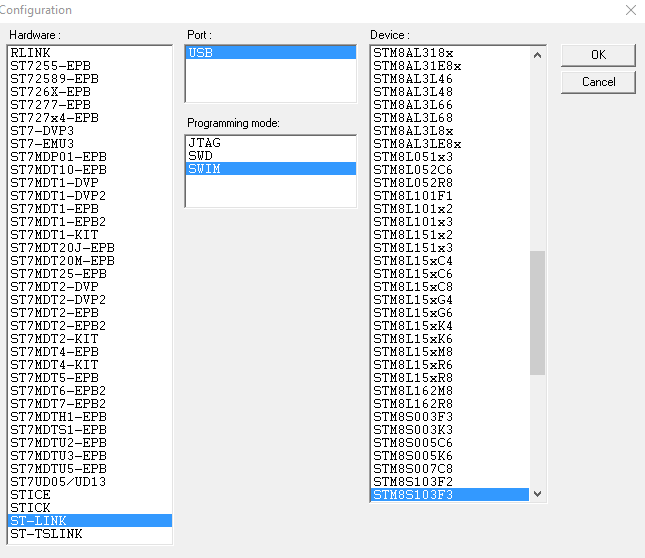Select ST7MDT1-KIT hardware
Screen dimensions: 645x558
pyautogui.click(x=90, y=235)
